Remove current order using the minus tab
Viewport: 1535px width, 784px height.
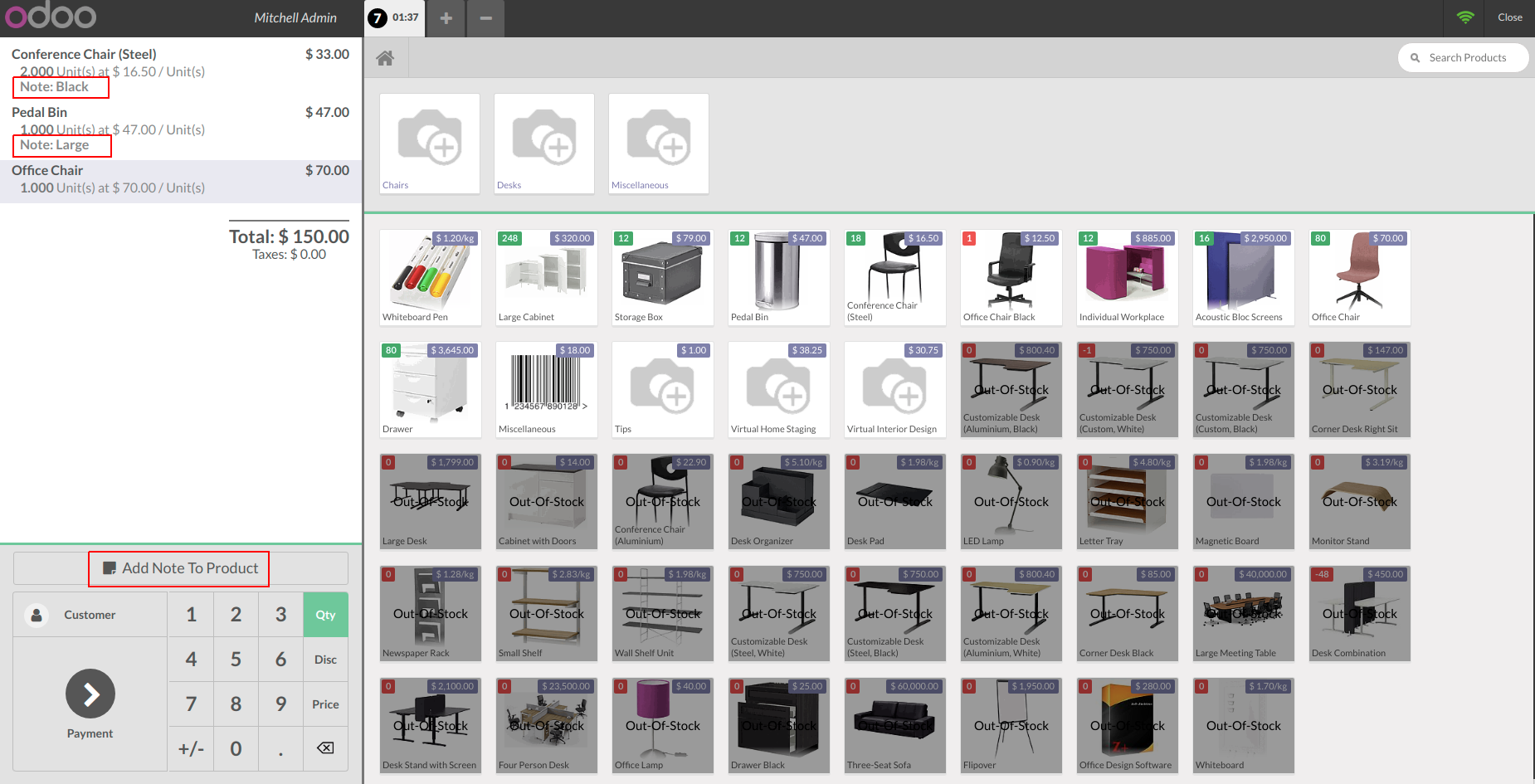486,17
